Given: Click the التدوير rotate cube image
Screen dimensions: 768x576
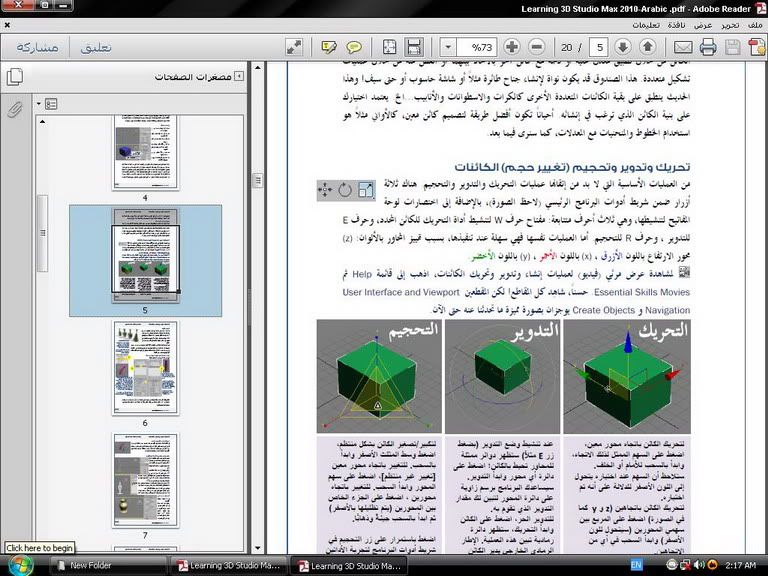Looking at the screenshot, I should pyautogui.click(x=503, y=377).
